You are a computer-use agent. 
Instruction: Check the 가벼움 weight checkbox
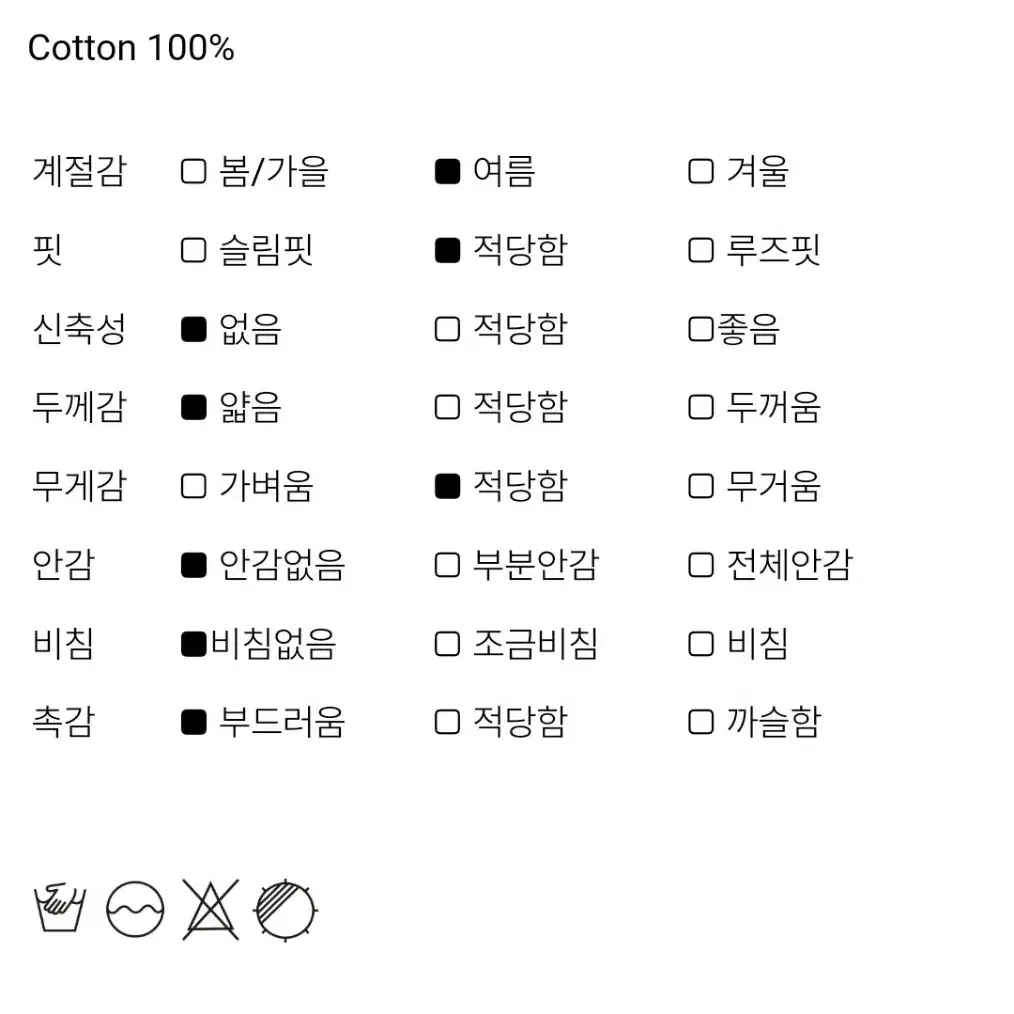[193, 486]
